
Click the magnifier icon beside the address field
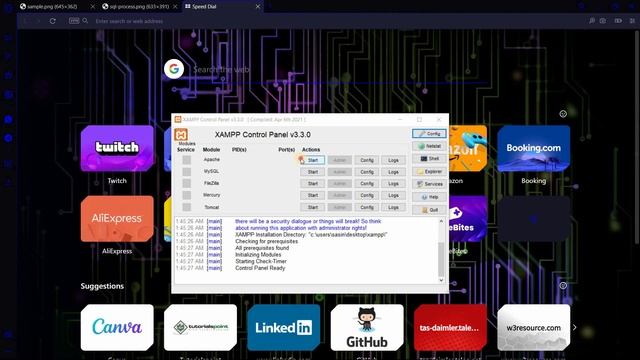(x=85, y=20)
